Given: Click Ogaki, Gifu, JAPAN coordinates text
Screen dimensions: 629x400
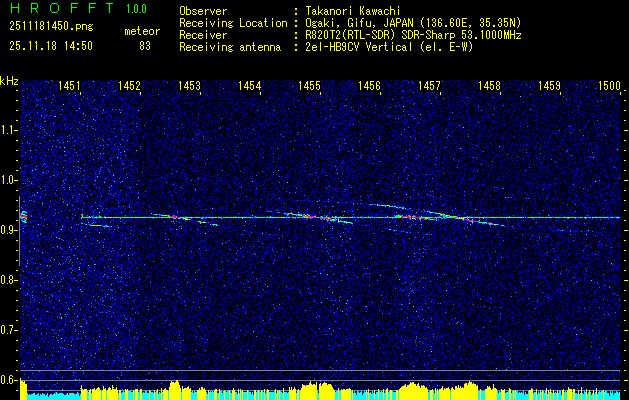Looking at the screenshot, I should pos(413,23).
